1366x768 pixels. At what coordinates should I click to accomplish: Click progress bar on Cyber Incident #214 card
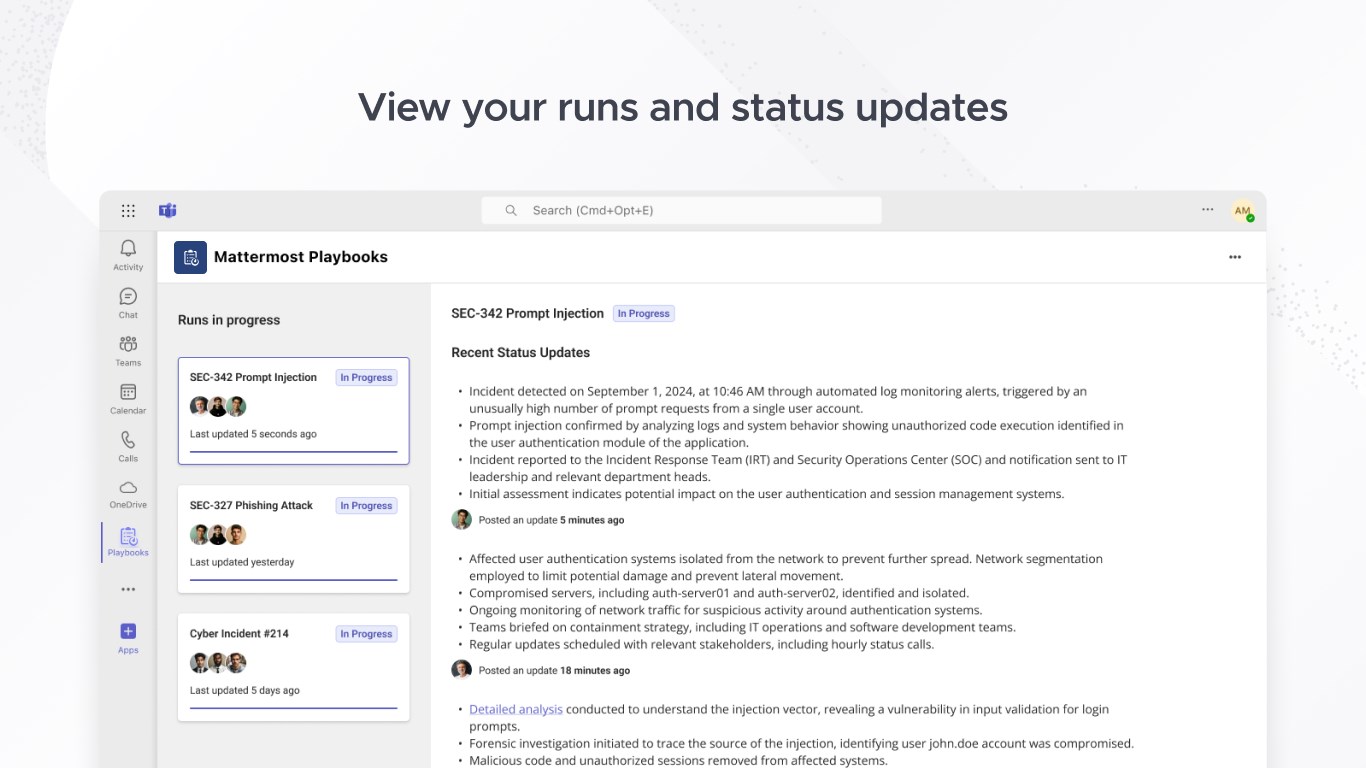click(x=293, y=708)
